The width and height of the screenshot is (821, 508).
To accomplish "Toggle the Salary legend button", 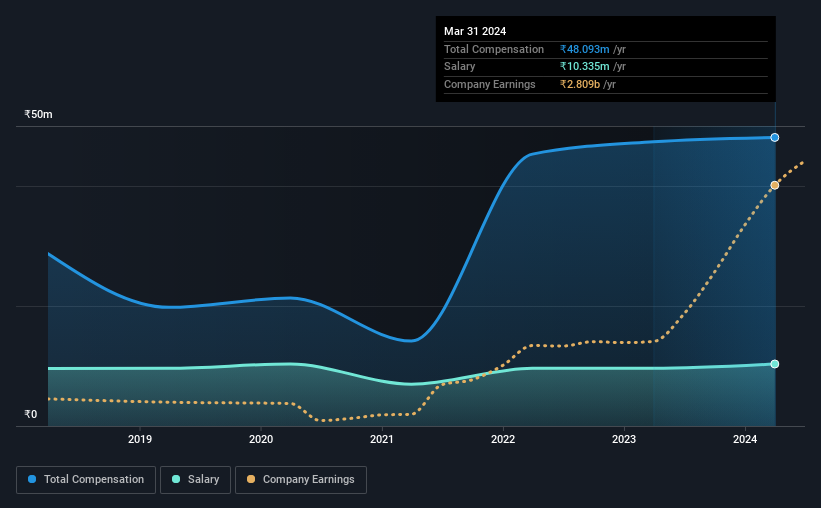I will point(195,480).
